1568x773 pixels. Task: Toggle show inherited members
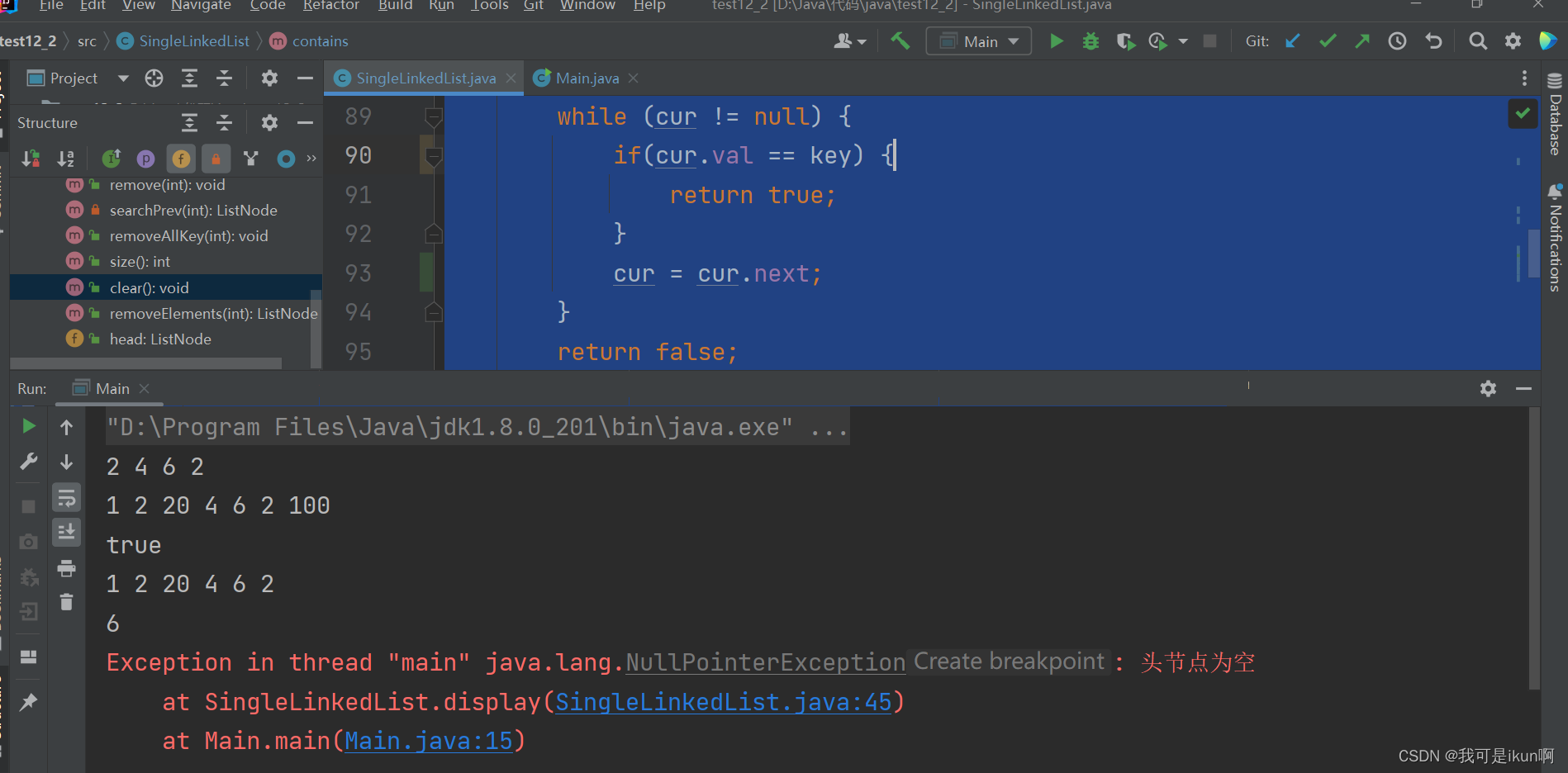(112, 159)
